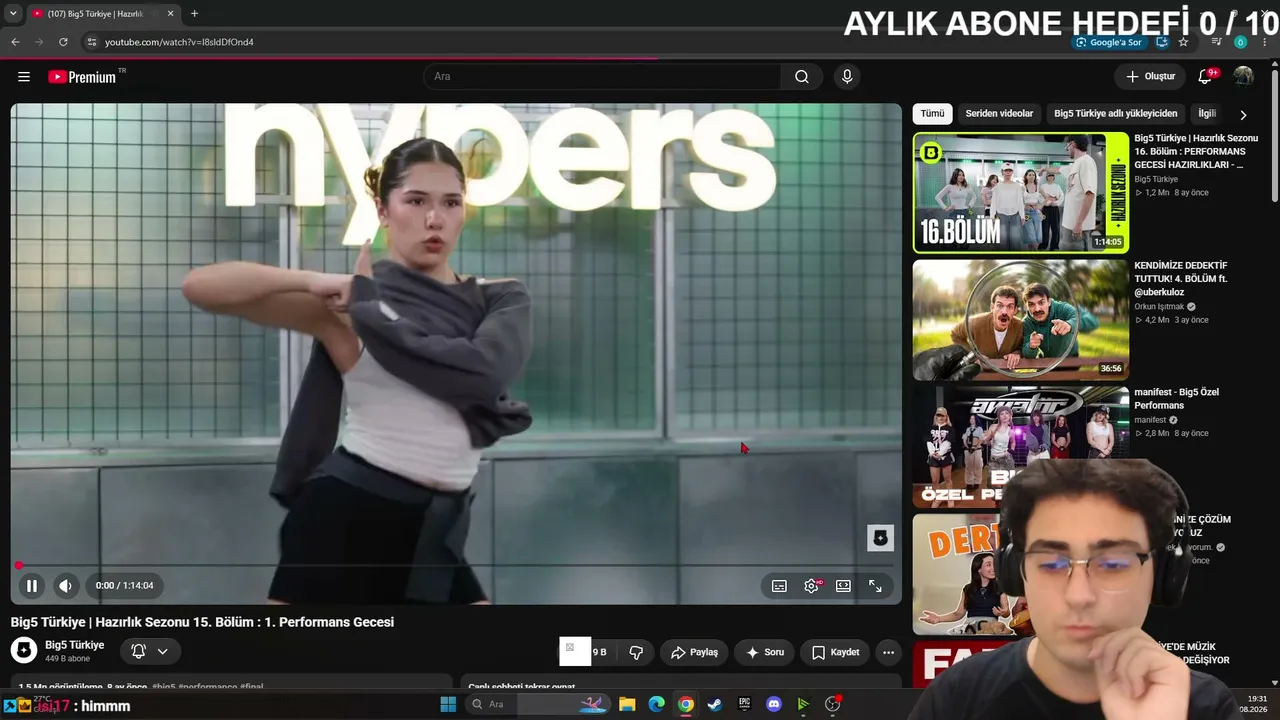
Task: Select the Seriden videolar chip
Action: click(999, 114)
